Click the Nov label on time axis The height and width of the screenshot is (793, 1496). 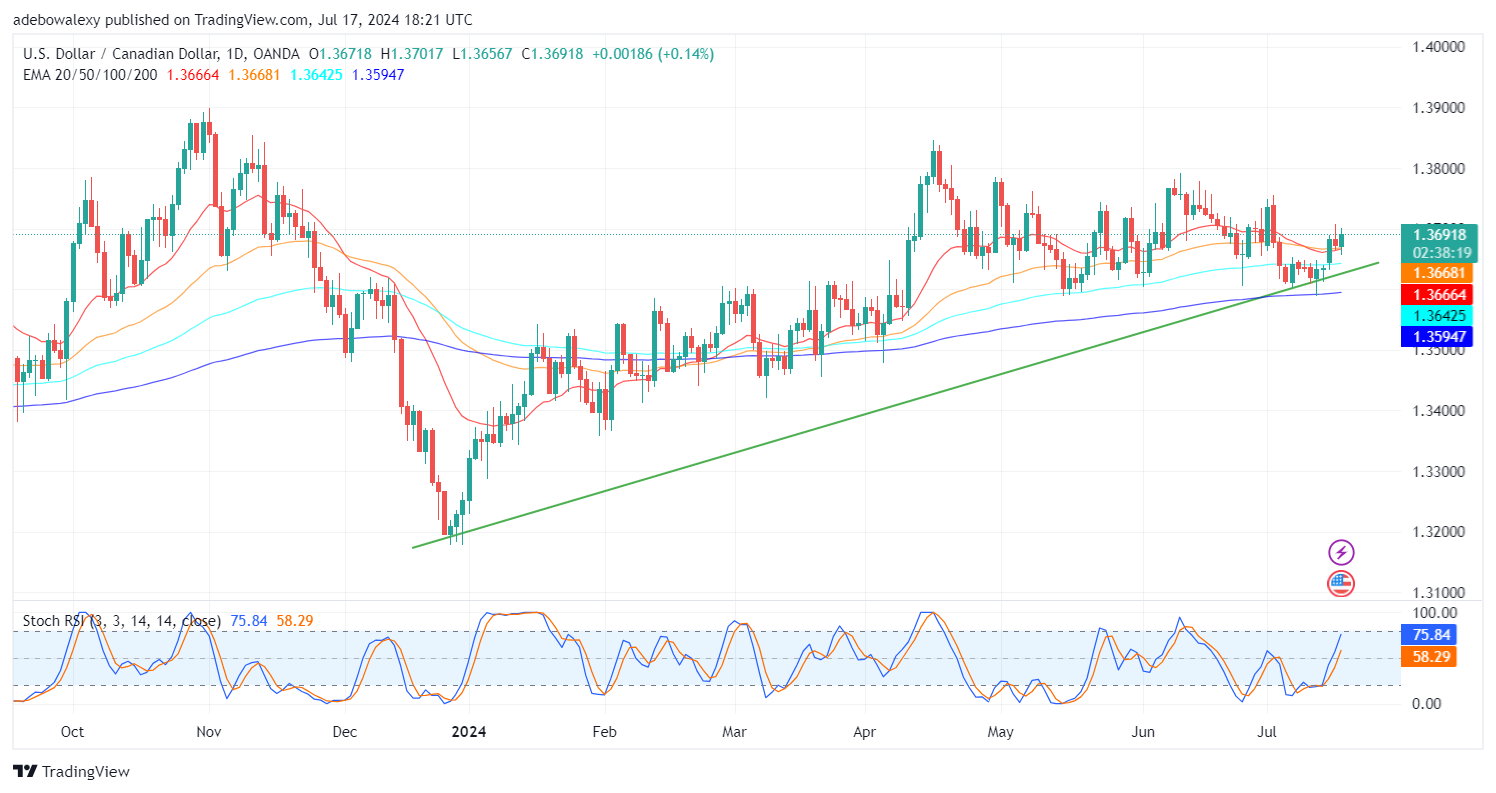click(x=208, y=732)
